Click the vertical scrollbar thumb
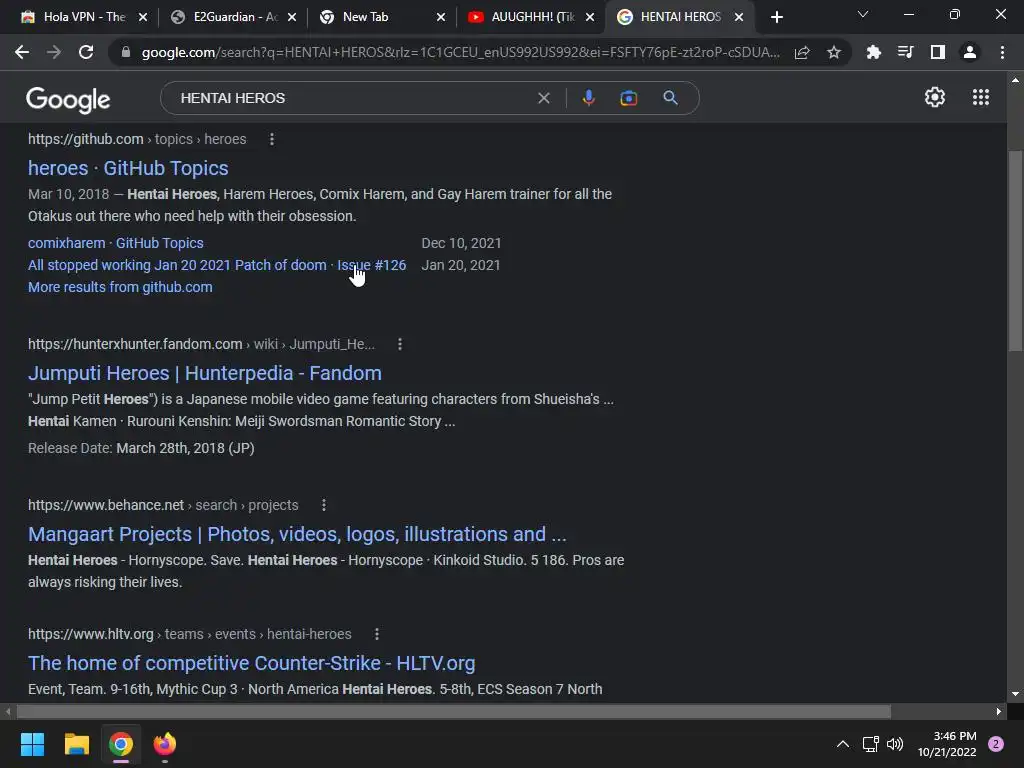 coord(1015,251)
